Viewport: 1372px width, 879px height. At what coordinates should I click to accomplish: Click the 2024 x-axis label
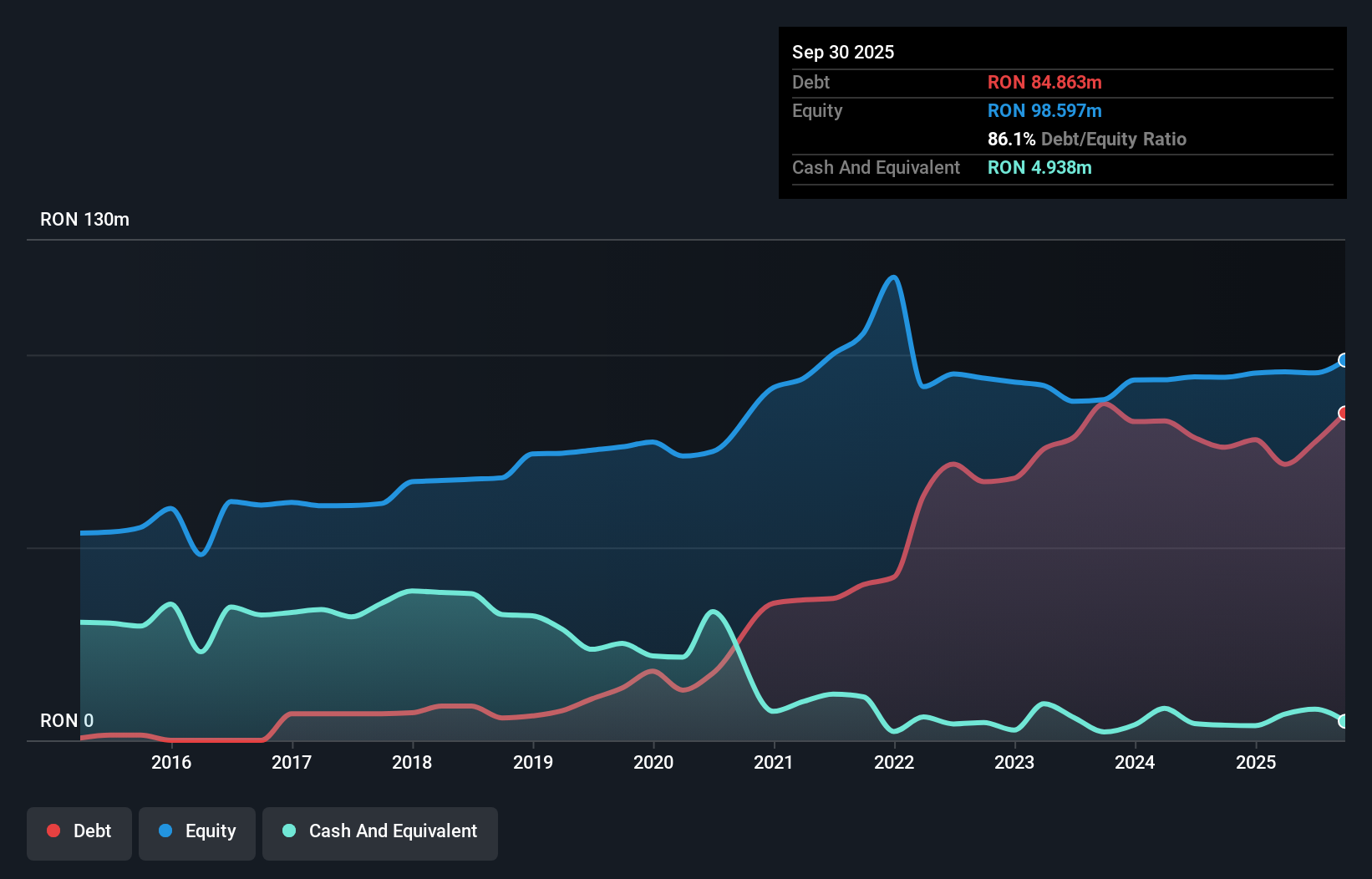click(1135, 762)
